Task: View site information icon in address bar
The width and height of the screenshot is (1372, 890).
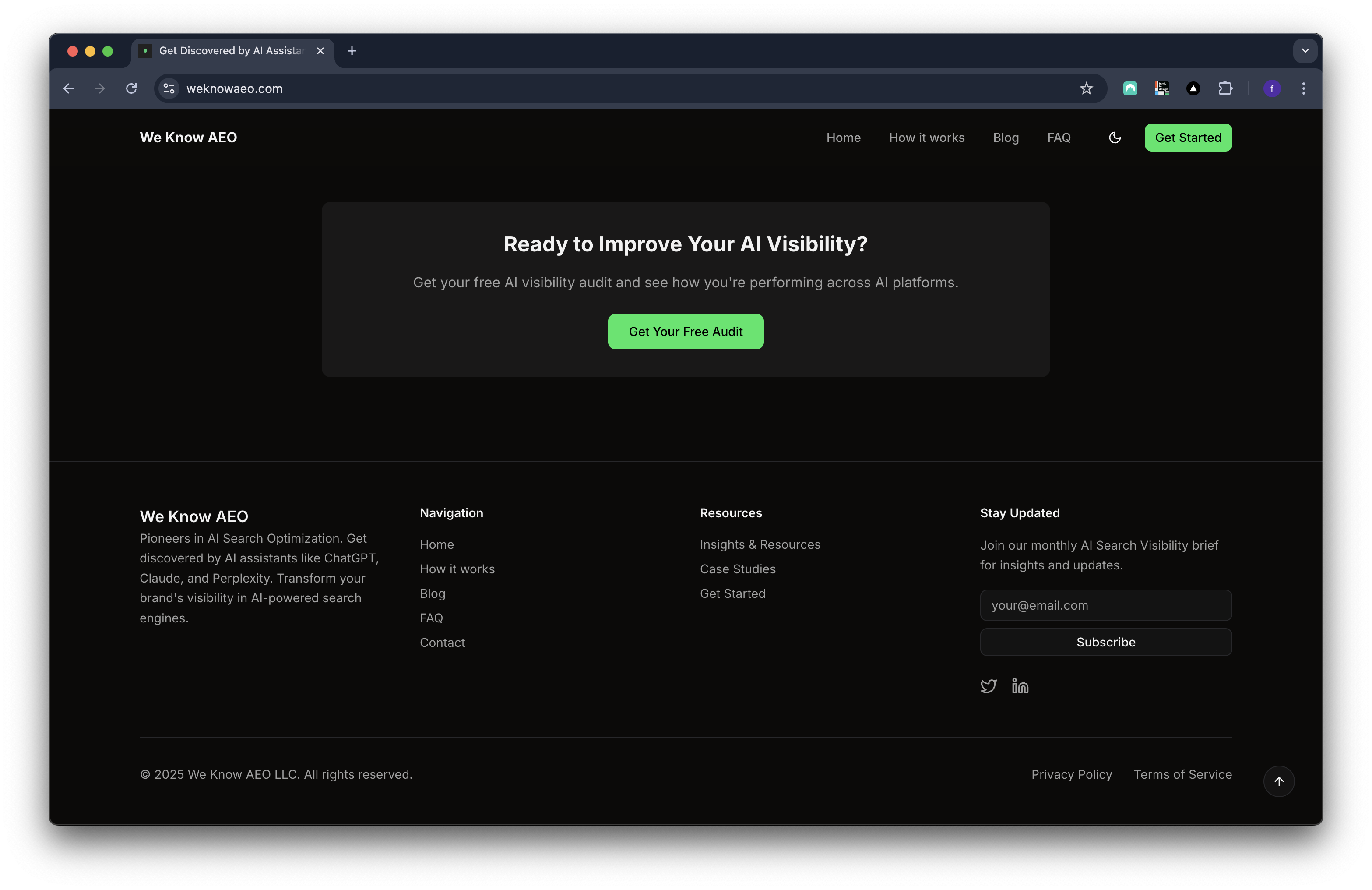Action: [169, 88]
